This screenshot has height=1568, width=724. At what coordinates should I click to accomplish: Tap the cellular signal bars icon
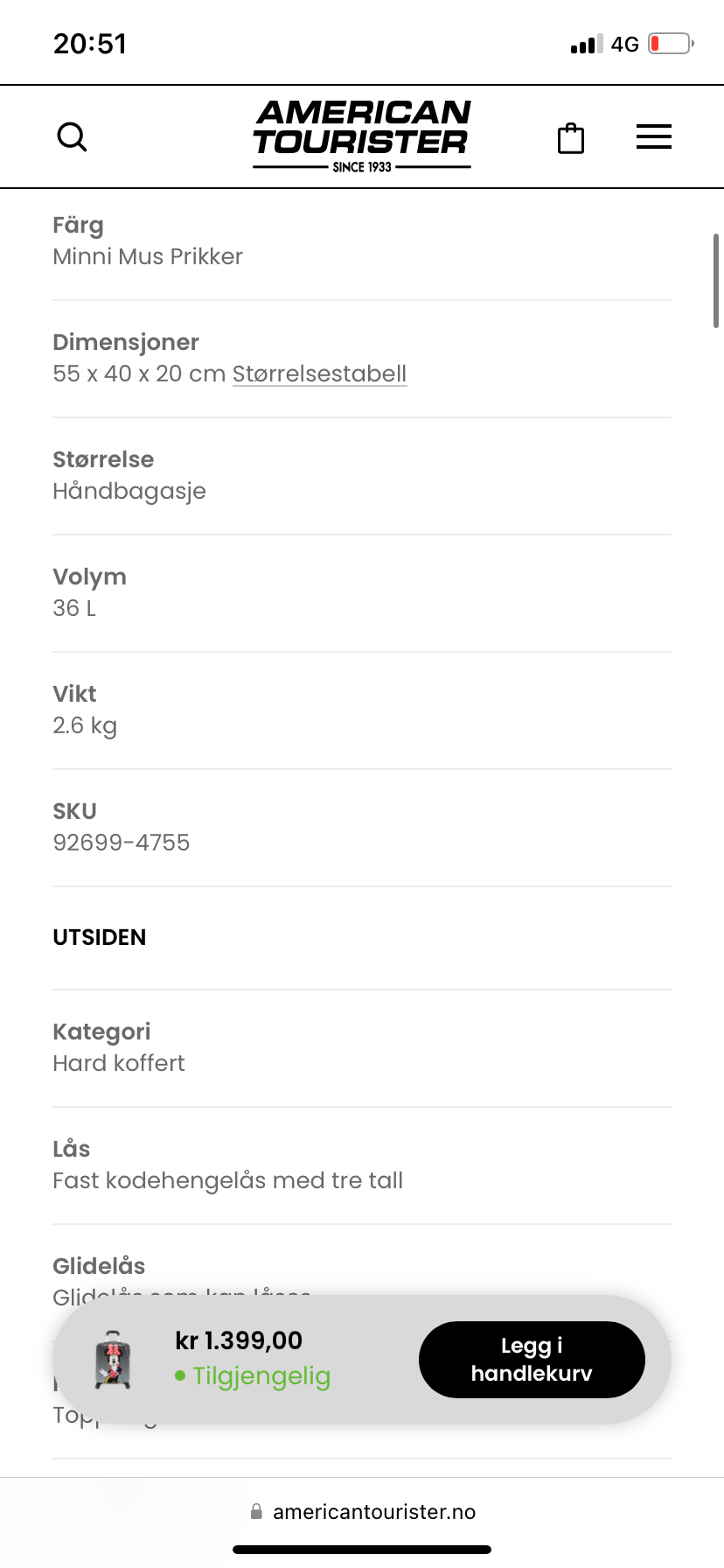point(587,45)
